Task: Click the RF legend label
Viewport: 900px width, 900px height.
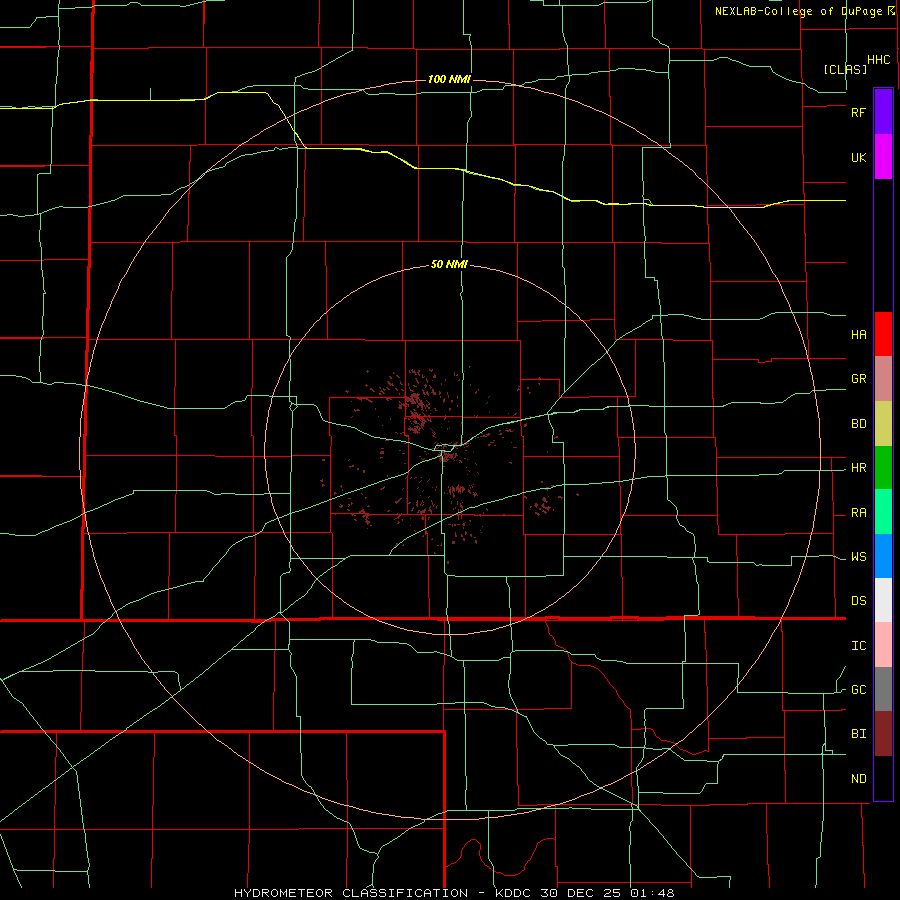Action: tap(858, 112)
